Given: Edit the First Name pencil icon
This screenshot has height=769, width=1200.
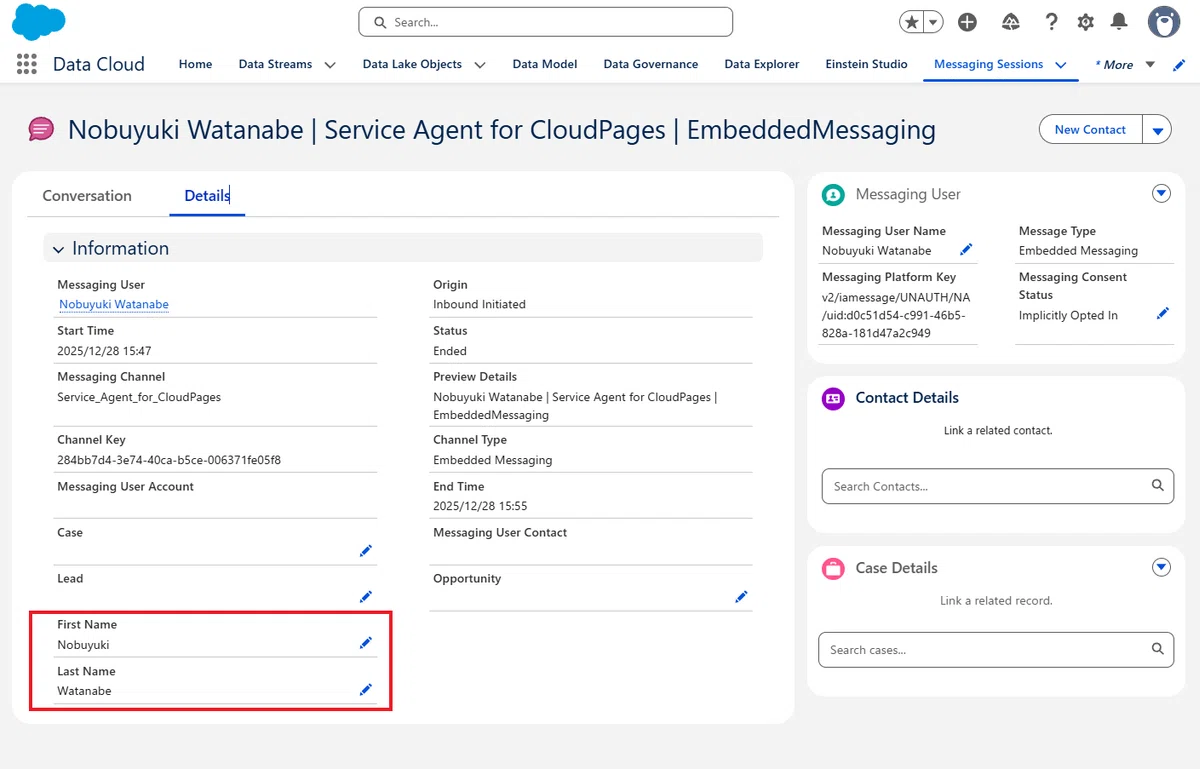Looking at the screenshot, I should click(366, 643).
